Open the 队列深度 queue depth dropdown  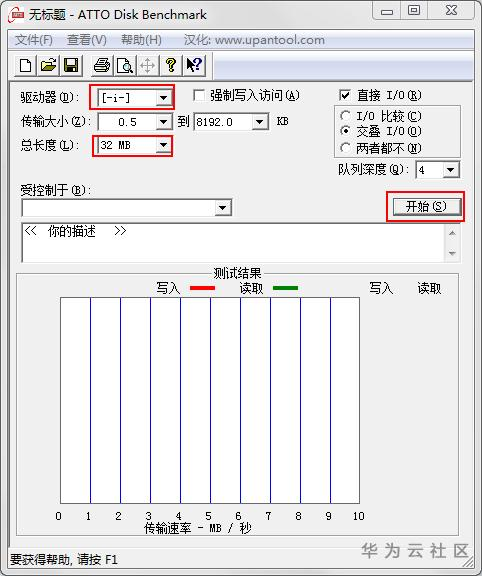[x=450, y=170]
